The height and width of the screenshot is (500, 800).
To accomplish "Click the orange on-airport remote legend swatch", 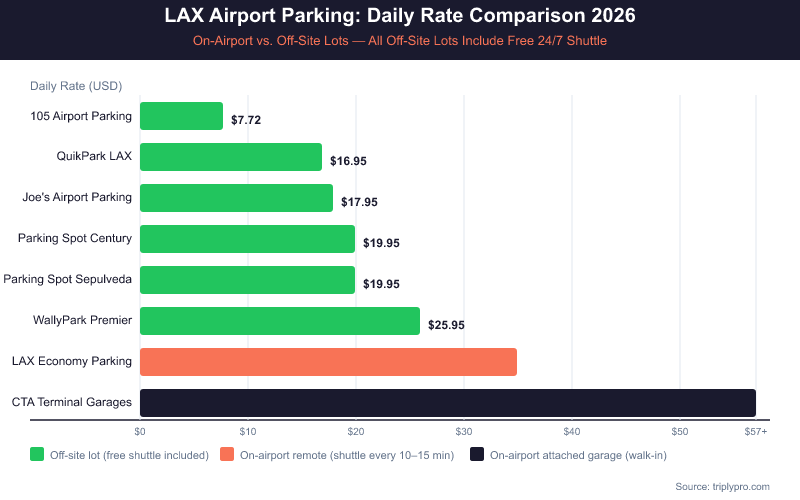I will click(x=226, y=455).
